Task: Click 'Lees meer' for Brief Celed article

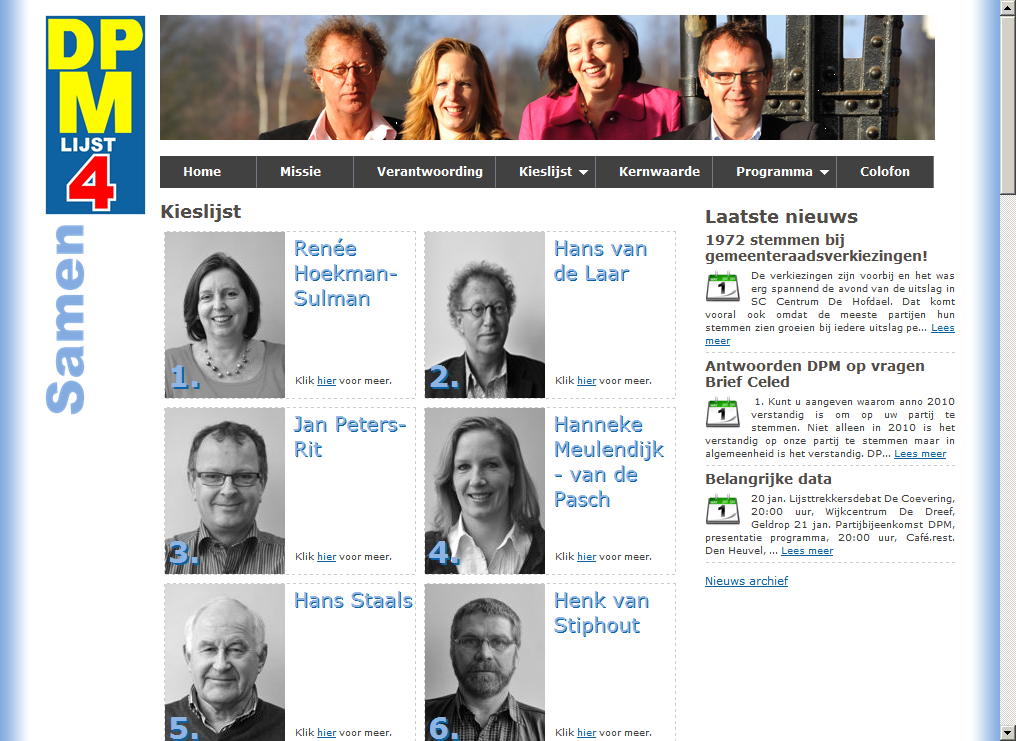Action: [x=920, y=453]
